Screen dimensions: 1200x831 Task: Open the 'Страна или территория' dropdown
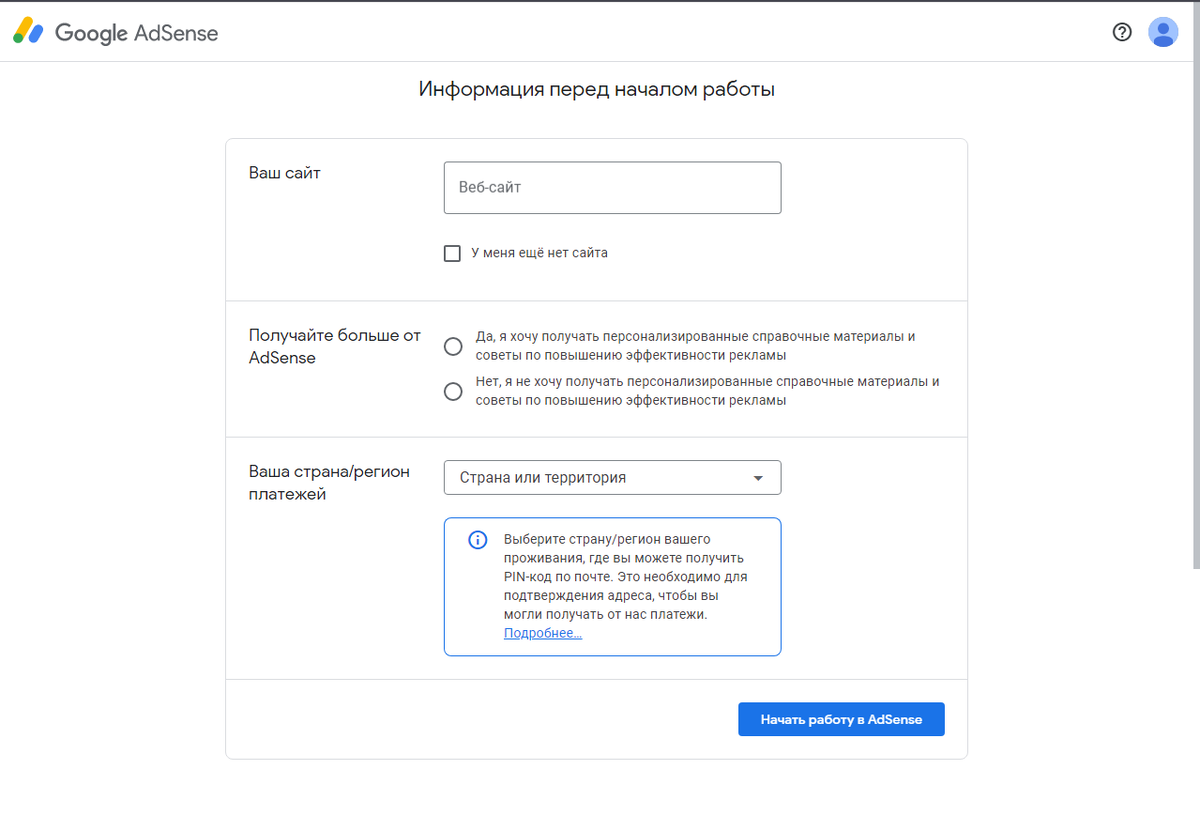pos(612,477)
